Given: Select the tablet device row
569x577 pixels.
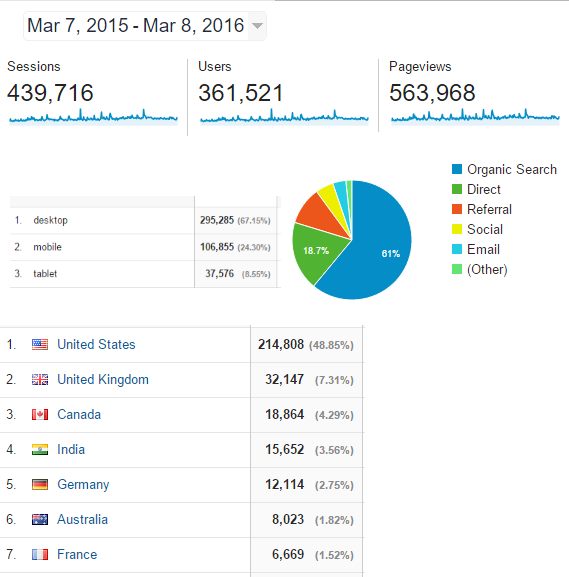Looking at the screenshot, I should (145, 274).
